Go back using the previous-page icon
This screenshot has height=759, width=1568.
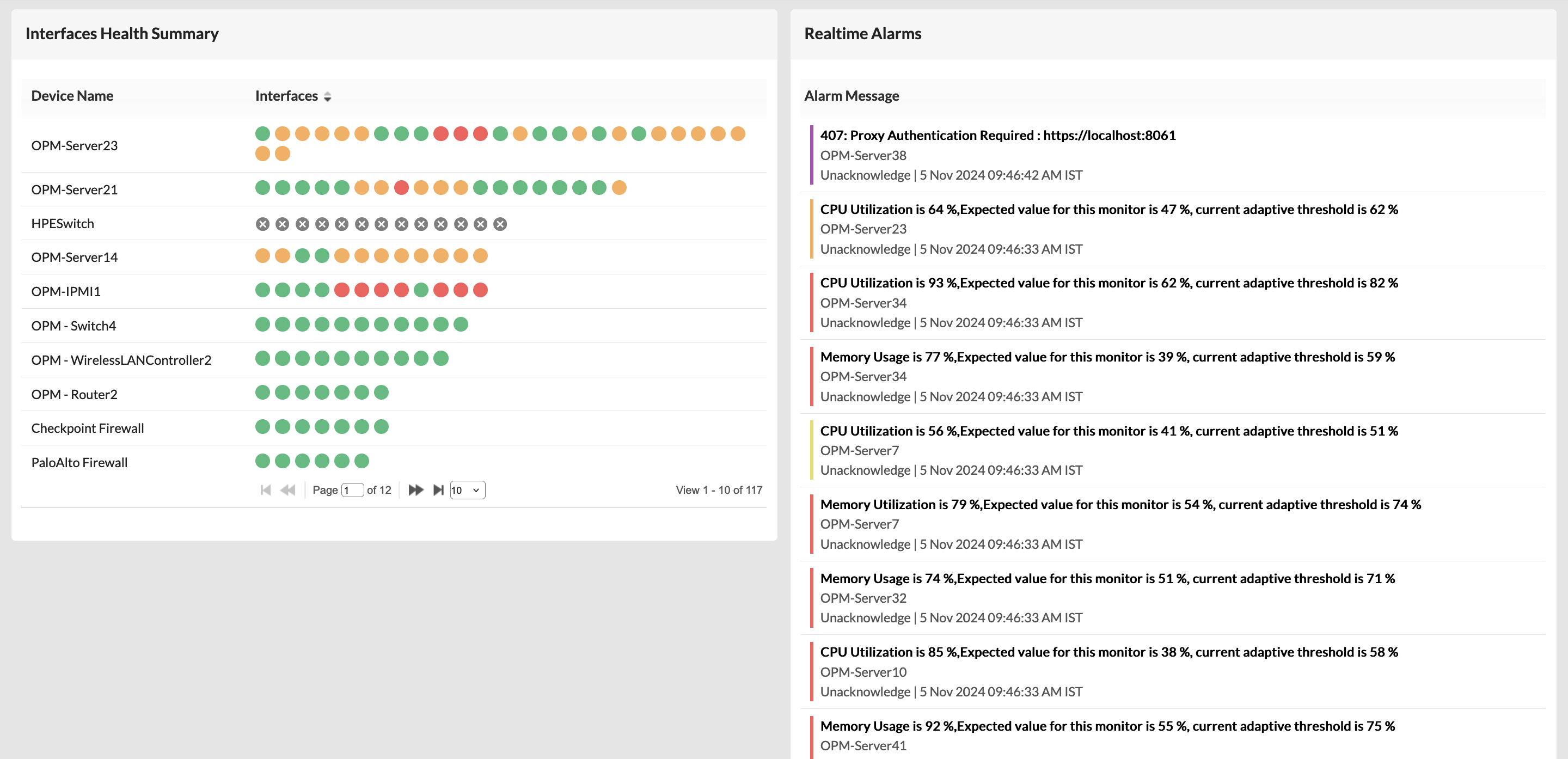click(287, 489)
